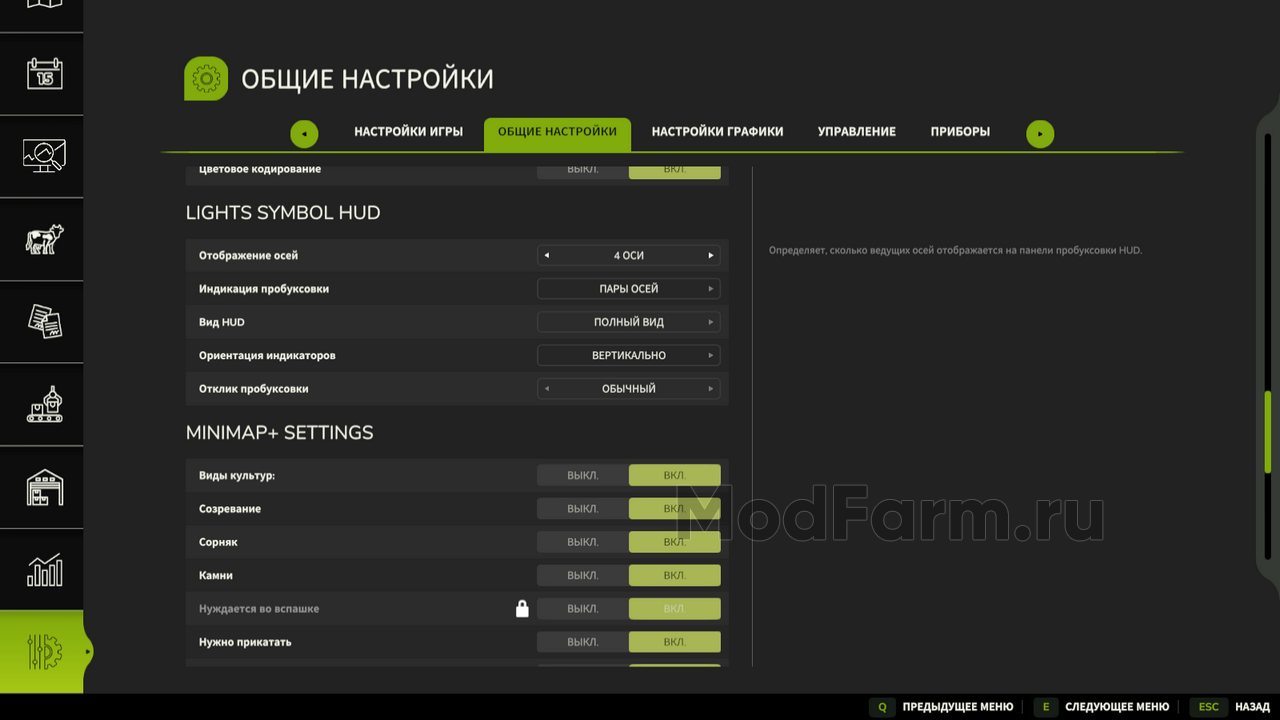1280x720 pixels.
Task: Click the ОБЫЧНЫЙ value field
Action: (629, 389)
